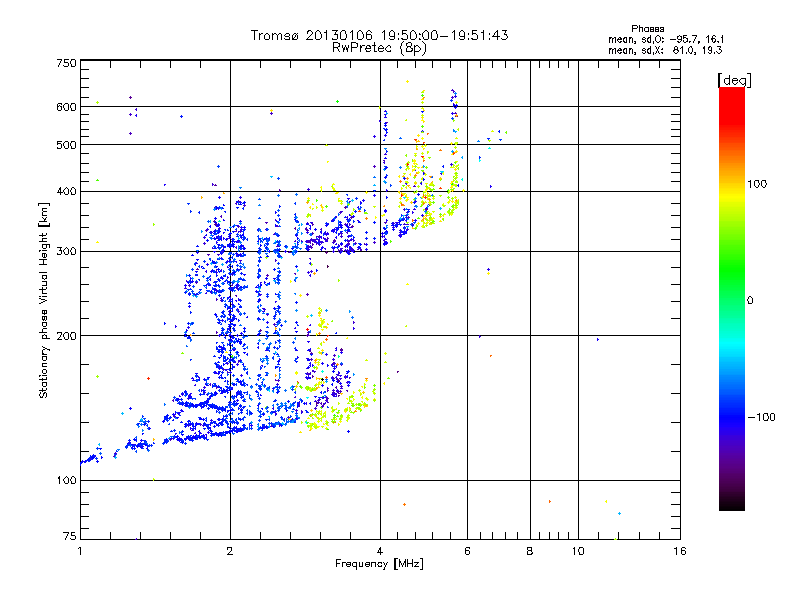
Task: Click y-axis tick label '100'
Action: 66,481
